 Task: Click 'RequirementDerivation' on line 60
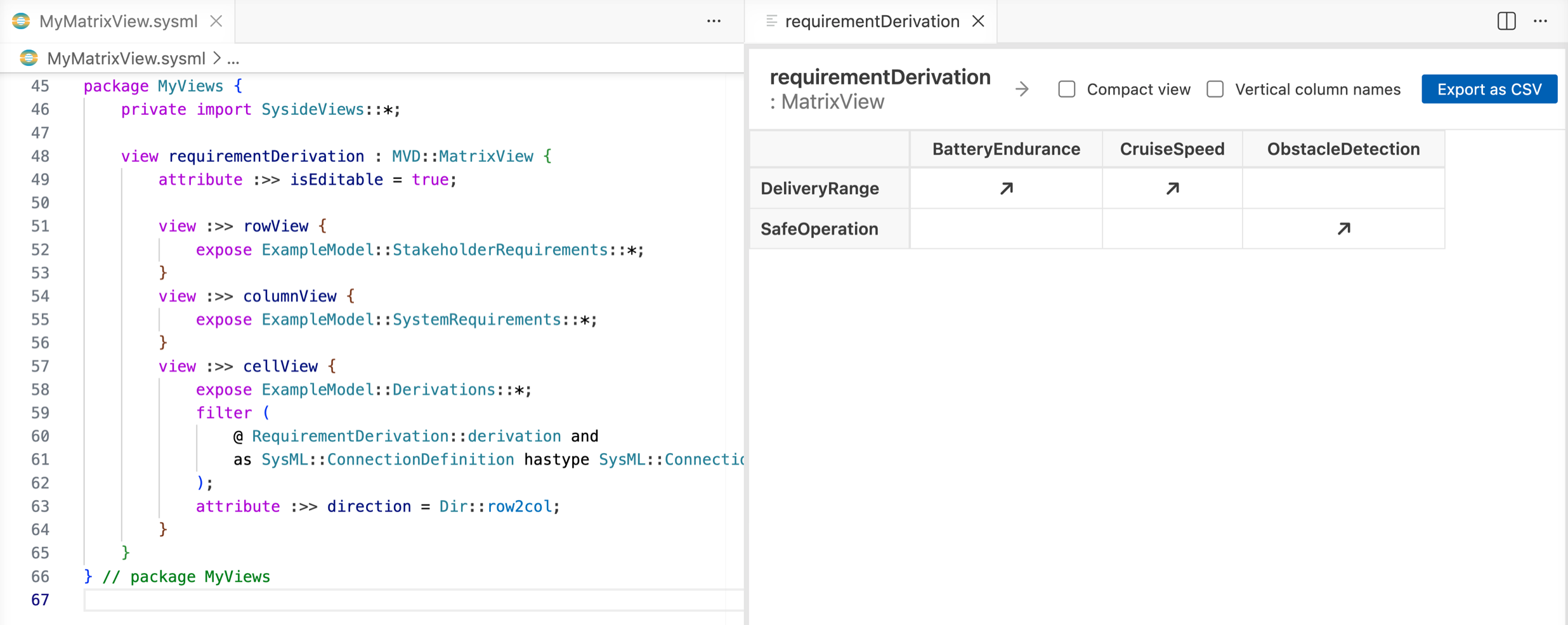click(350, 436)
